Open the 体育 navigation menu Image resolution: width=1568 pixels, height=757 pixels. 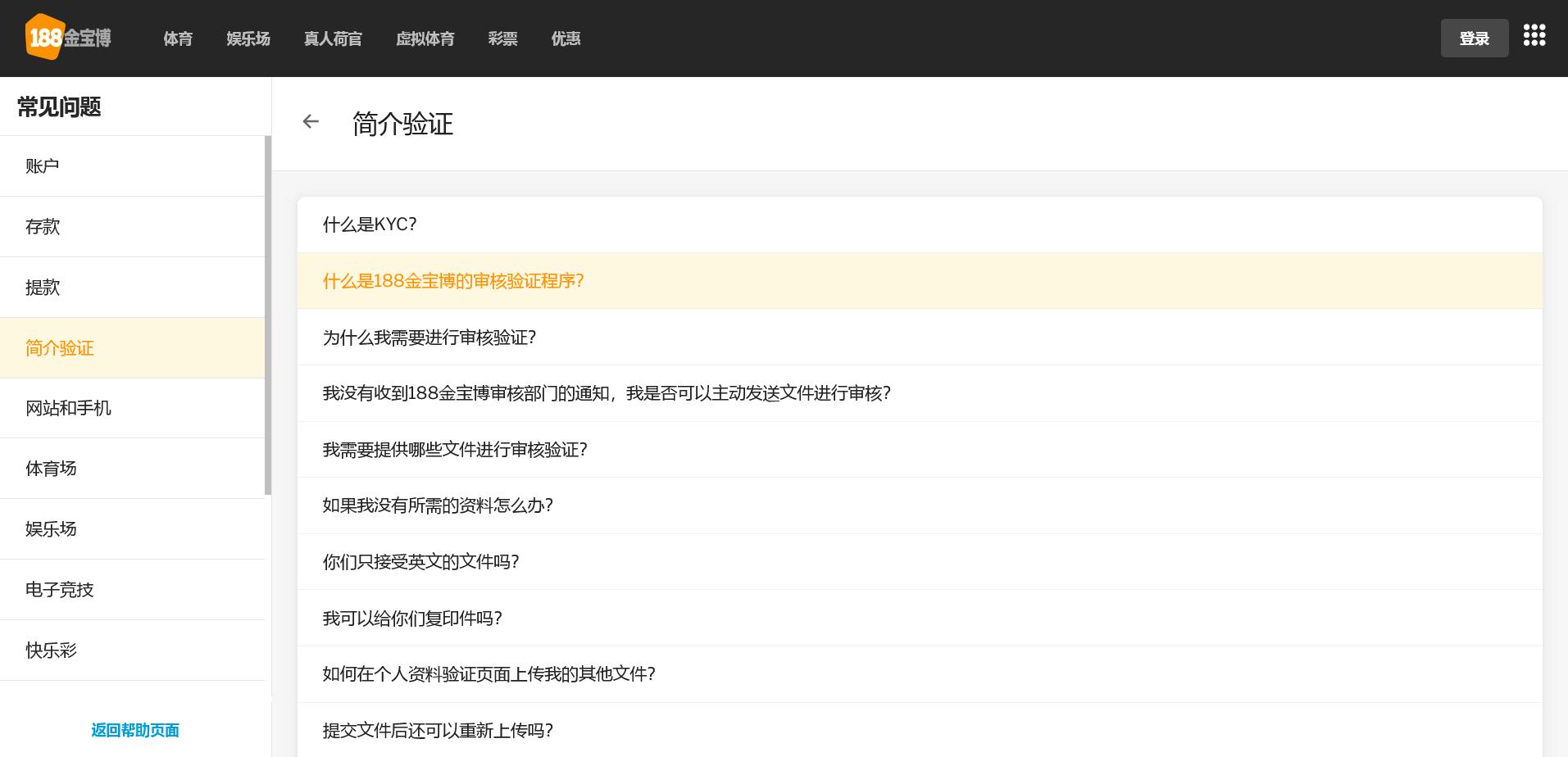pos(178,39)
